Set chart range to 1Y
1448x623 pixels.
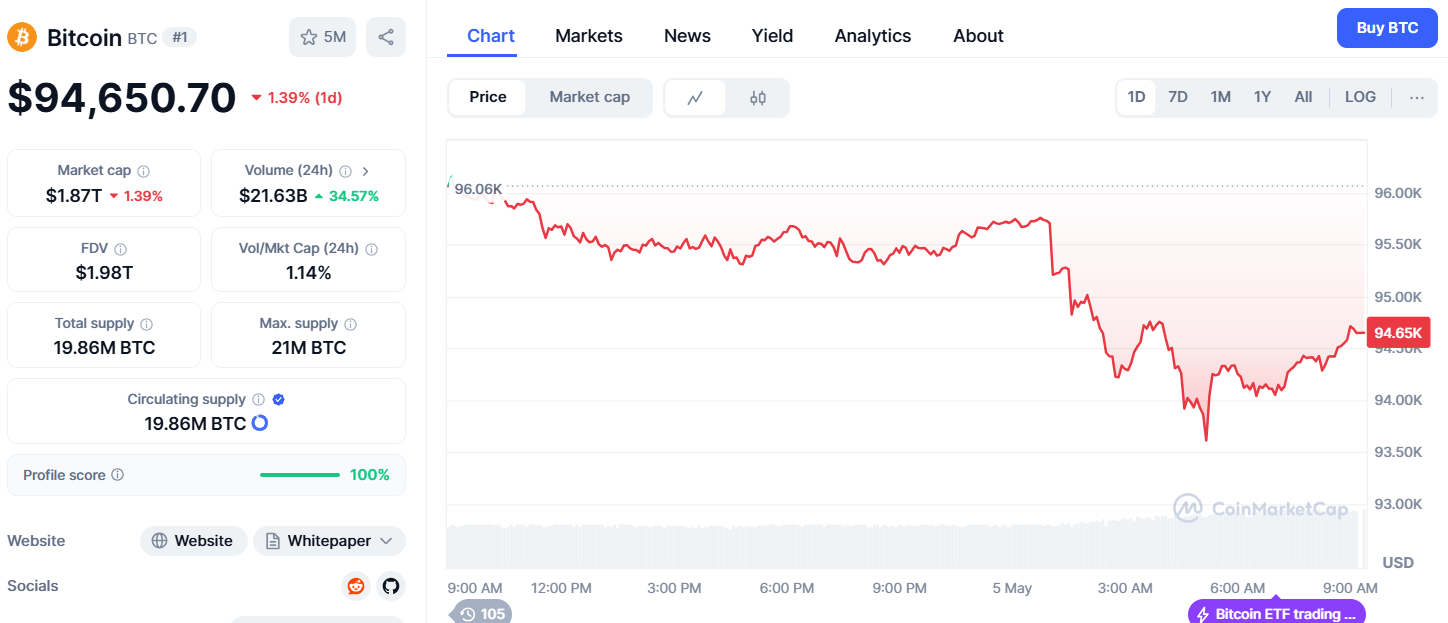(1262, 97)
